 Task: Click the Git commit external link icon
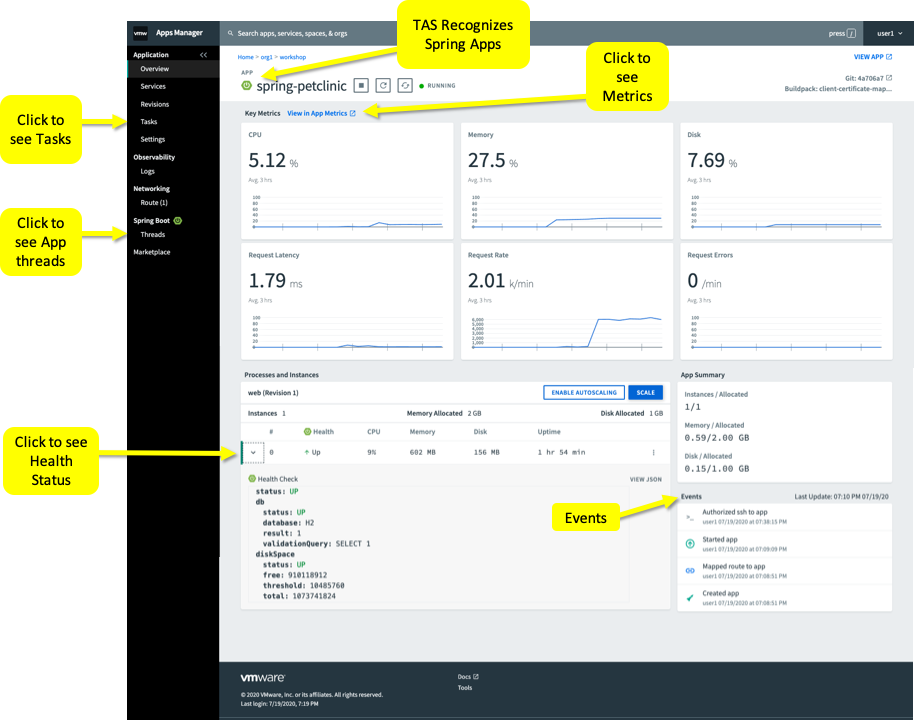point(889,78)
